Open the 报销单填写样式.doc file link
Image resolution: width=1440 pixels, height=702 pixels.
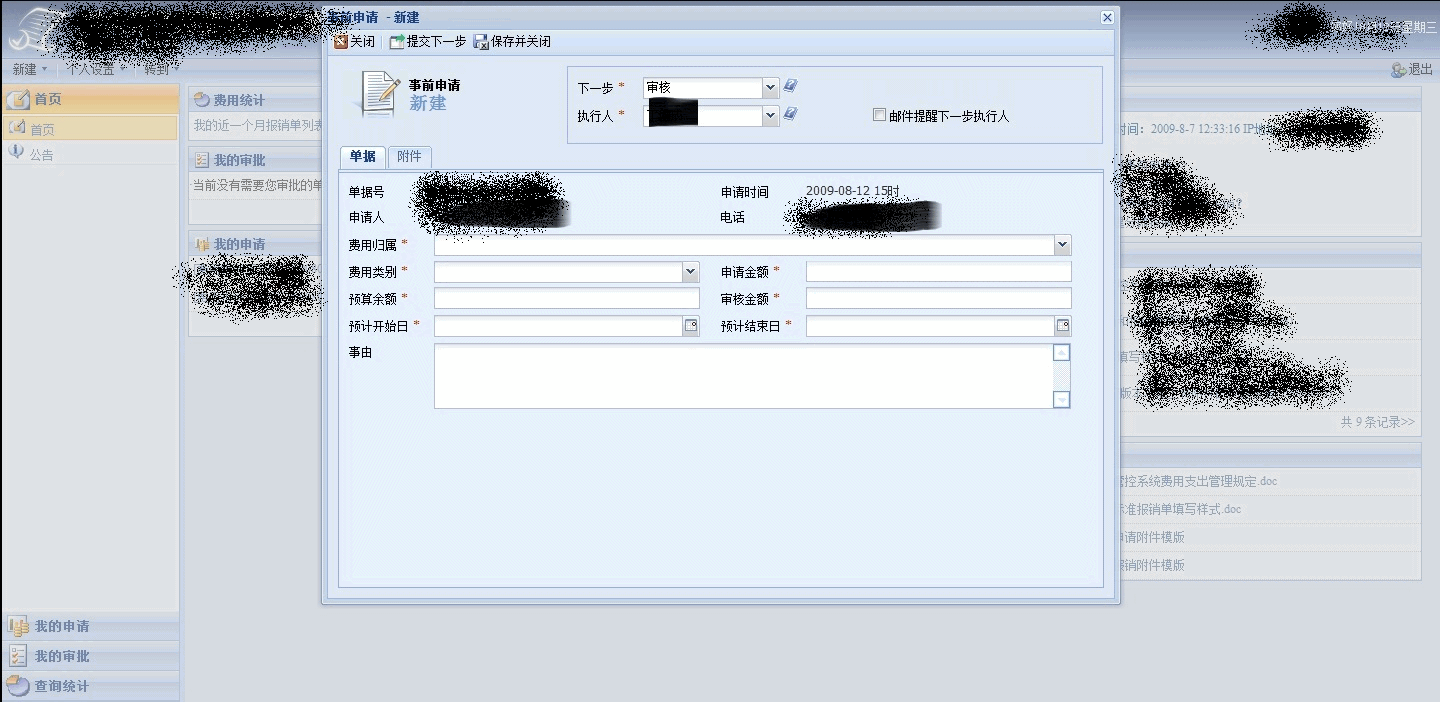coord(1181,509)
